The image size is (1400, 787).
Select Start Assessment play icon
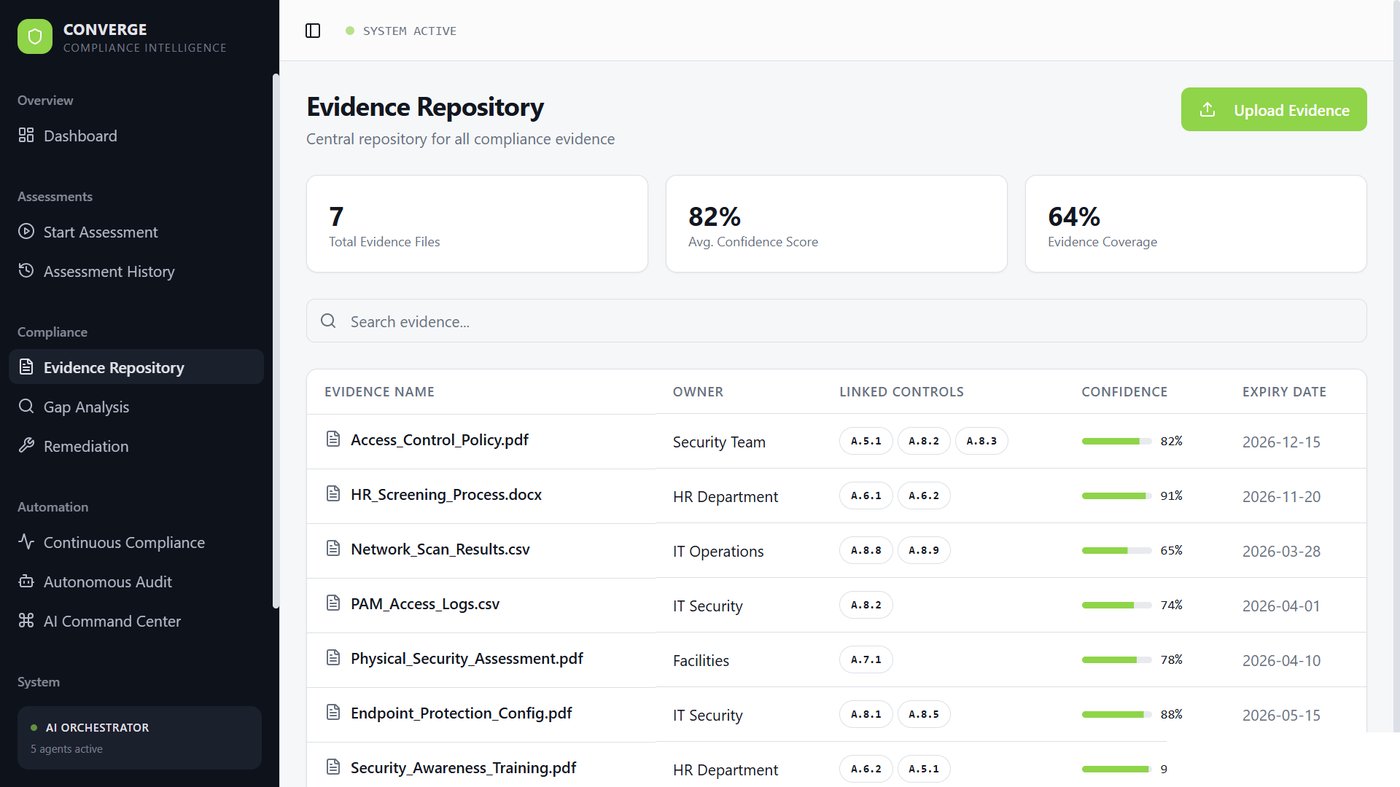(26, 231)
